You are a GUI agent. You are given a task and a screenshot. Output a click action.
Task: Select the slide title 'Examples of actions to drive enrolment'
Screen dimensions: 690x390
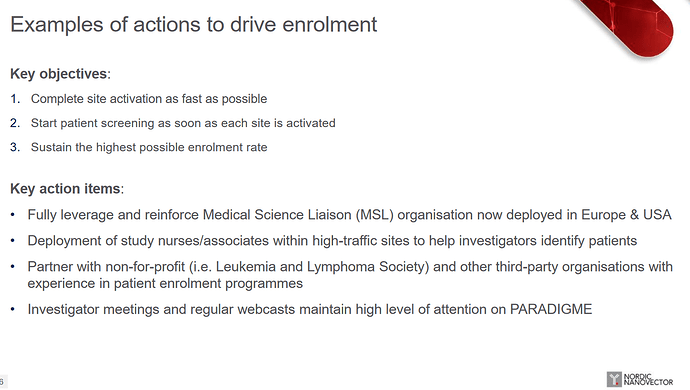[194, 25]
